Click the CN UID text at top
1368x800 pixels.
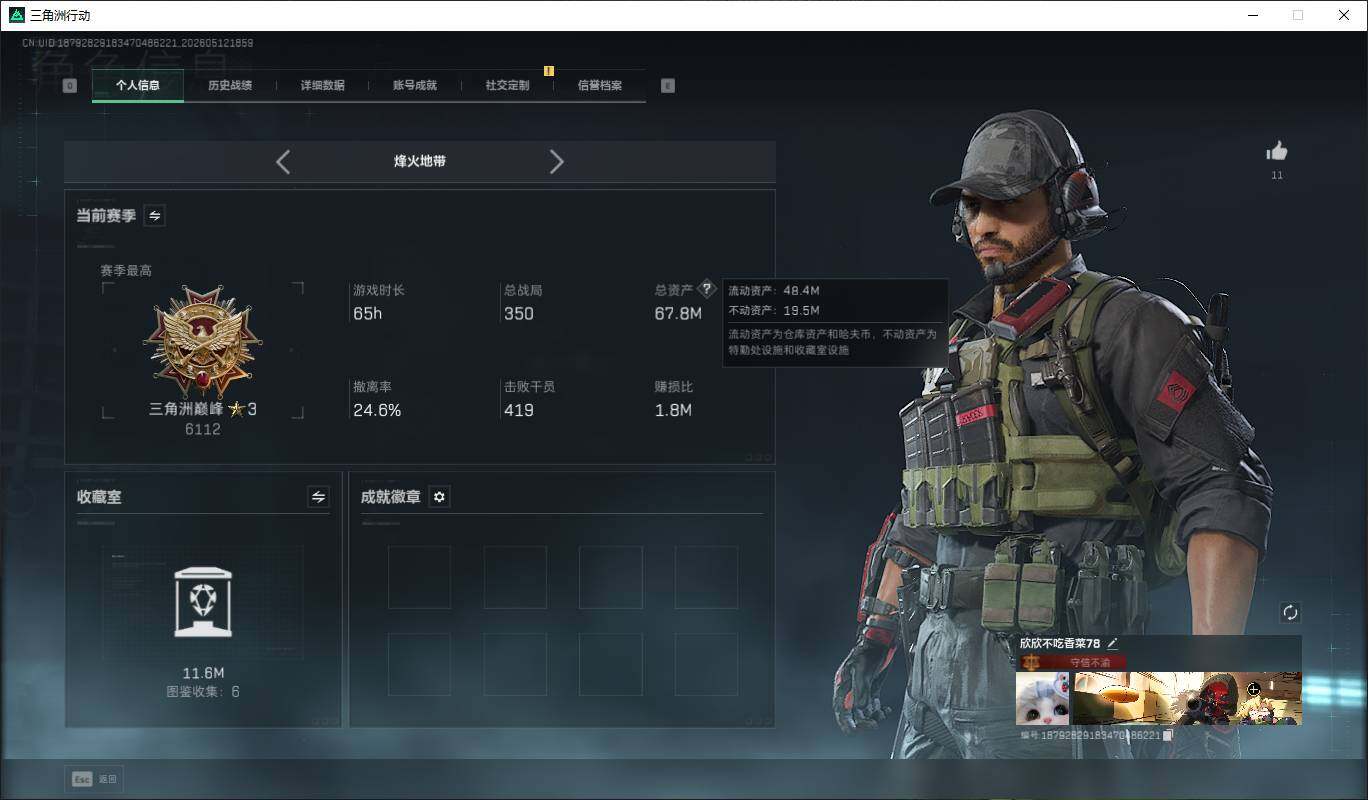137,43
